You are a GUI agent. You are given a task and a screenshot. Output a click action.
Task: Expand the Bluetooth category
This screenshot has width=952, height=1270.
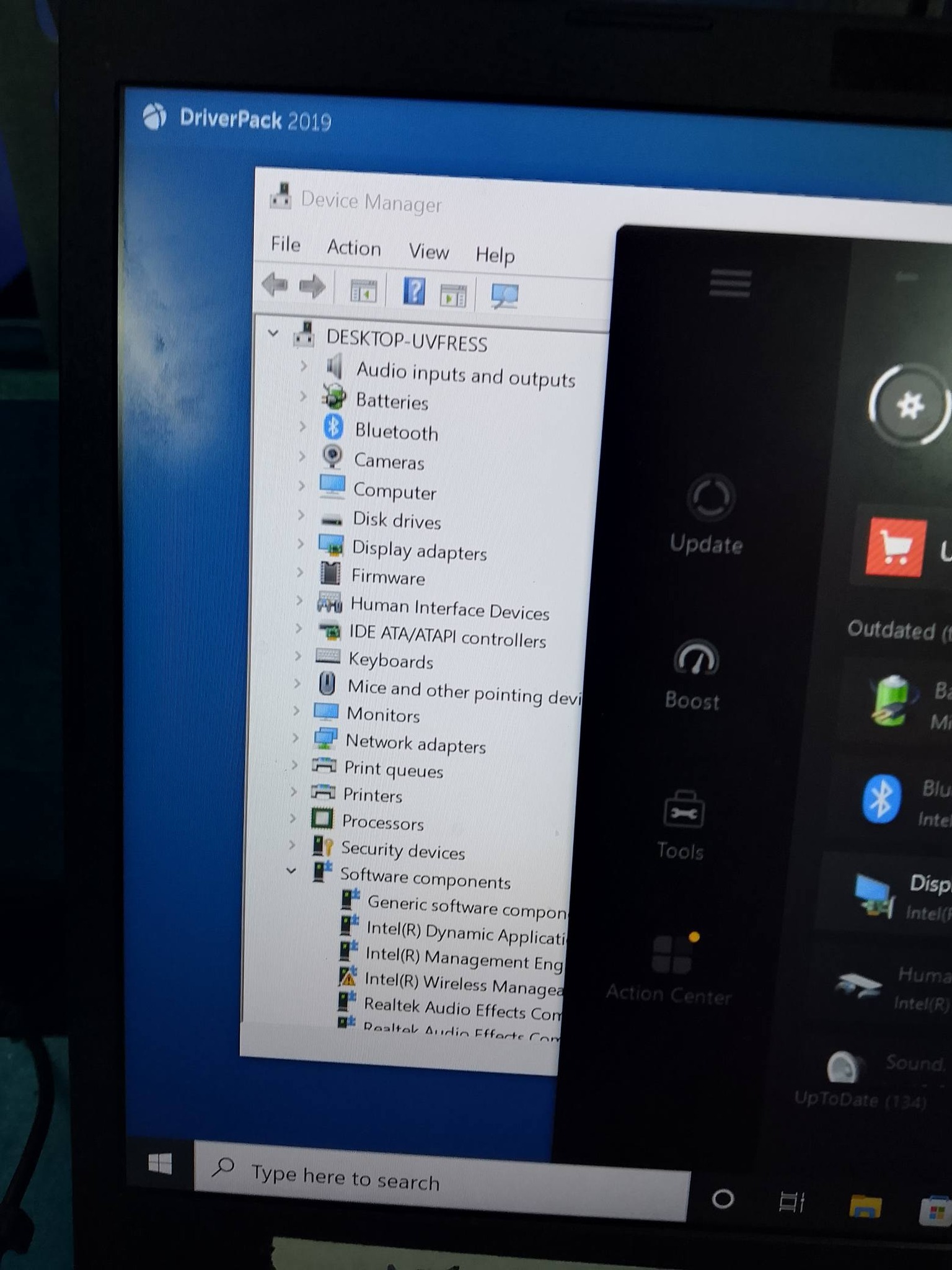coord(302,427)
